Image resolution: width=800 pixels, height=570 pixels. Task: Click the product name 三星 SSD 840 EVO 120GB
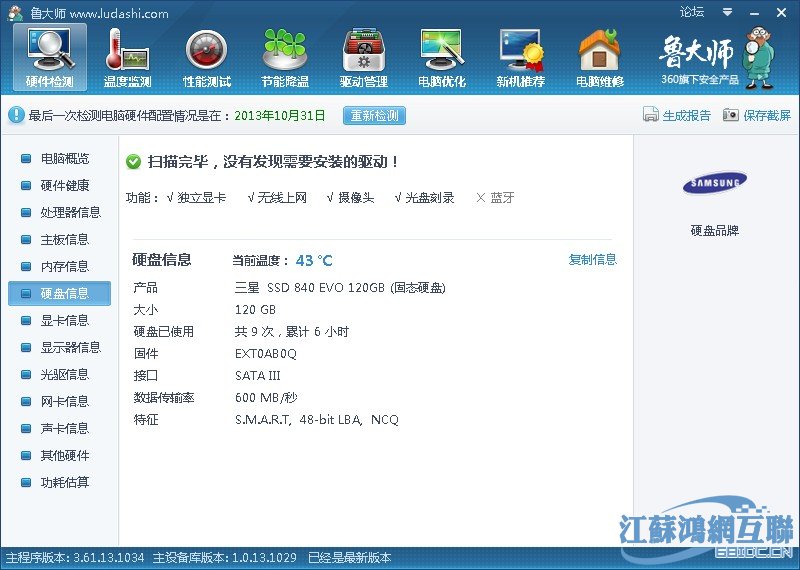tap(310, 288)
